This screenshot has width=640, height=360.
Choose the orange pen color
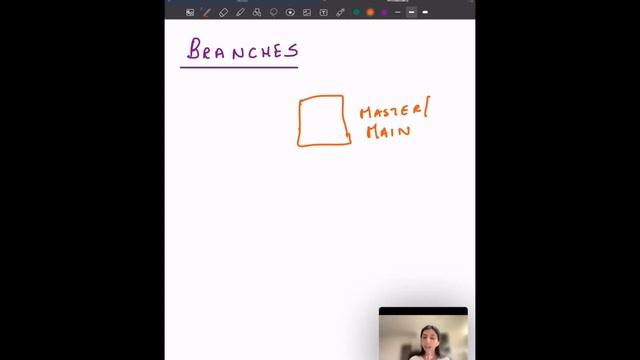pyautogui.click(x=370, y=12)
